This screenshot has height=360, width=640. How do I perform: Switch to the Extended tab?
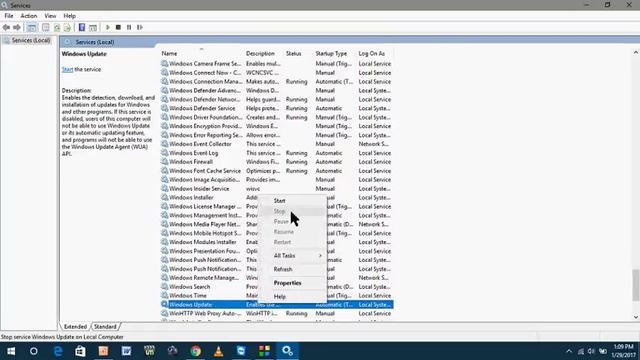[x=75, y=327]
